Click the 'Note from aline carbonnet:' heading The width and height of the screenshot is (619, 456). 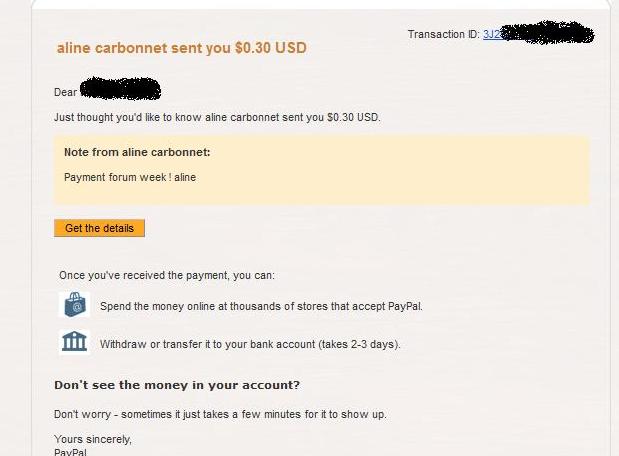coord(137,152)
